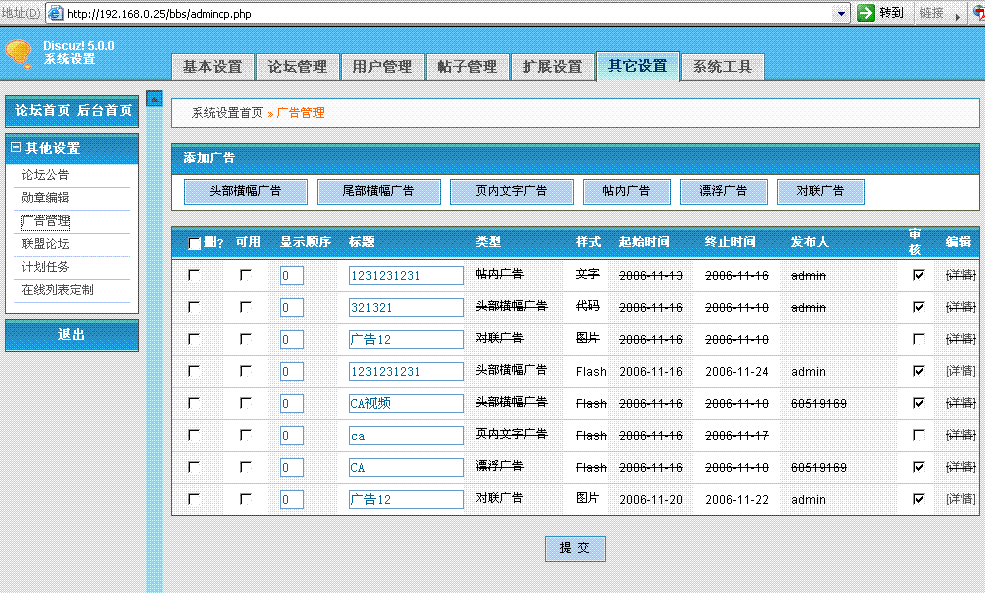
Task: Toggle the select-all delete checkbox in header
Action: (195, 243)
